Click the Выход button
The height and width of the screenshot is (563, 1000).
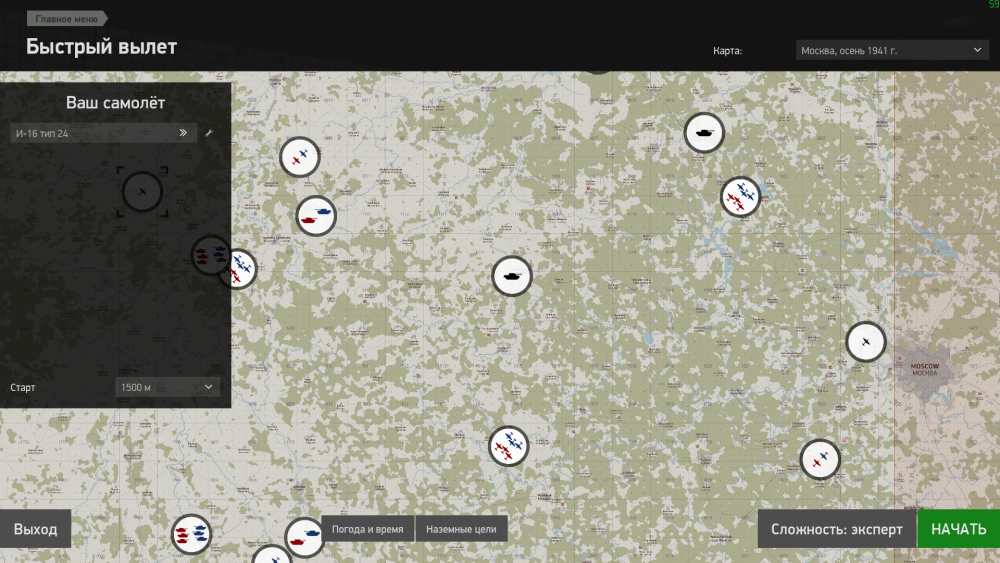[x=35, y=529]
